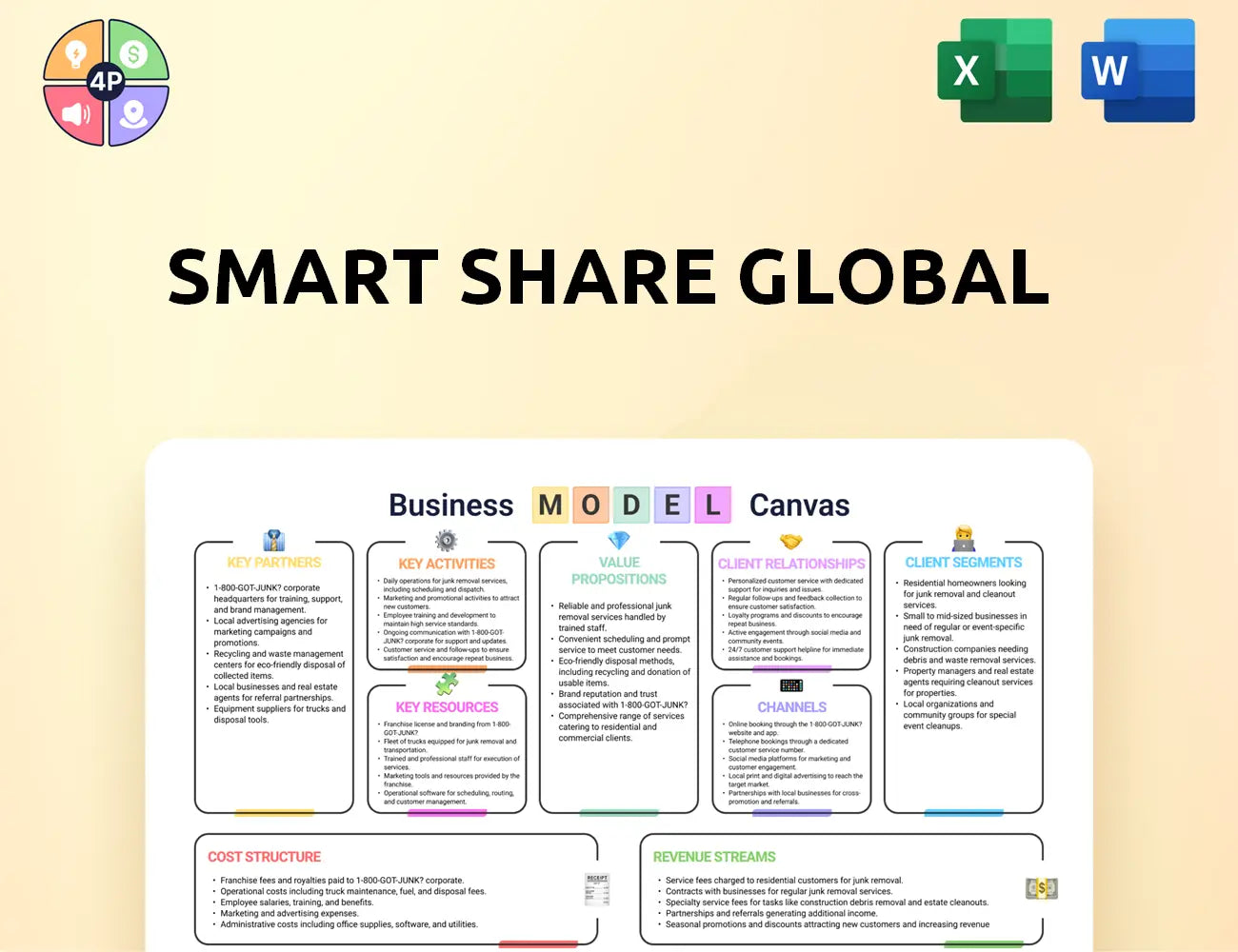Click the CLIENT RELATIONSHIPS heading
Image resolution: width=1238 pixels, height=952 pixels.
pyautogui.click(x=791, y=564)
